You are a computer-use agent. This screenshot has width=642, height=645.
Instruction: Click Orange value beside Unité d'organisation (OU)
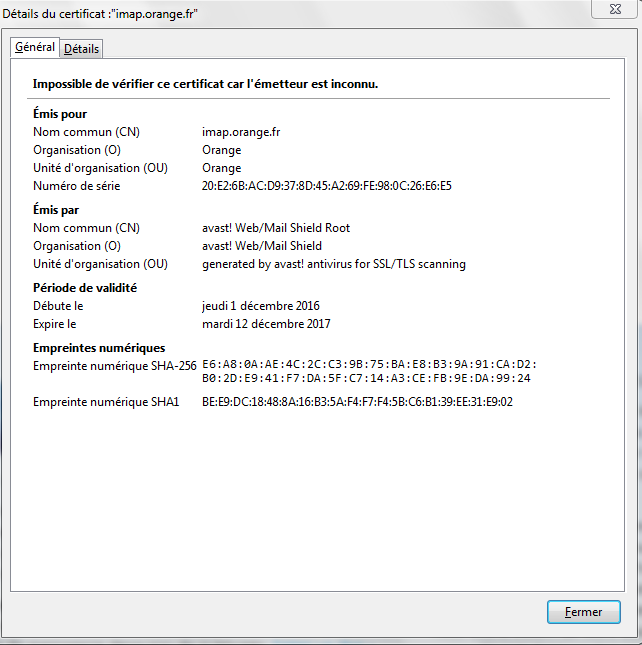click(x=222, y=168)
